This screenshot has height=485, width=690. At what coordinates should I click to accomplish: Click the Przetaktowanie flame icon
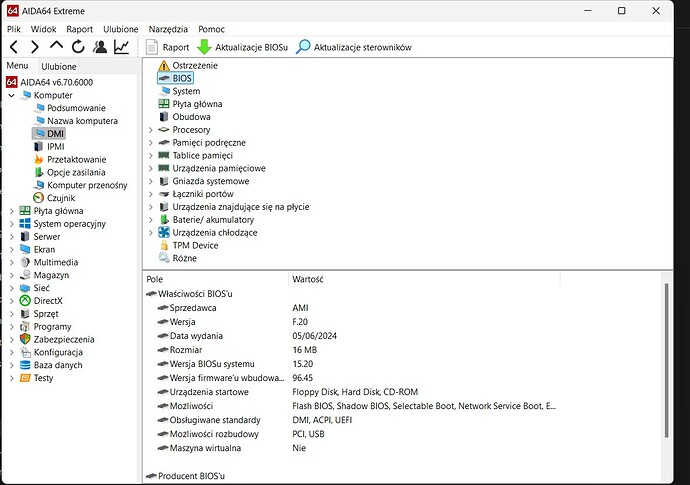pos(39,159)
